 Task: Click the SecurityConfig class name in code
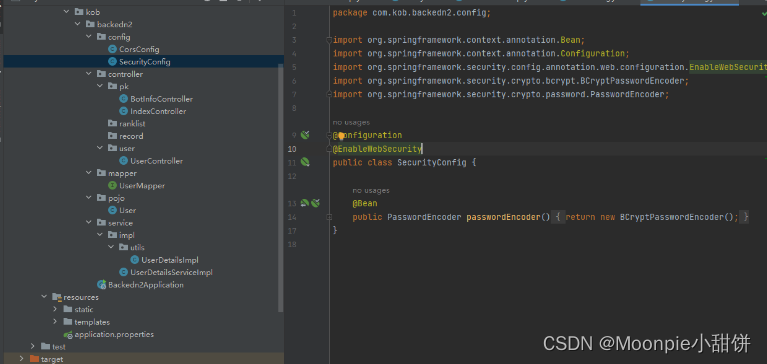[x=431, y=162]
